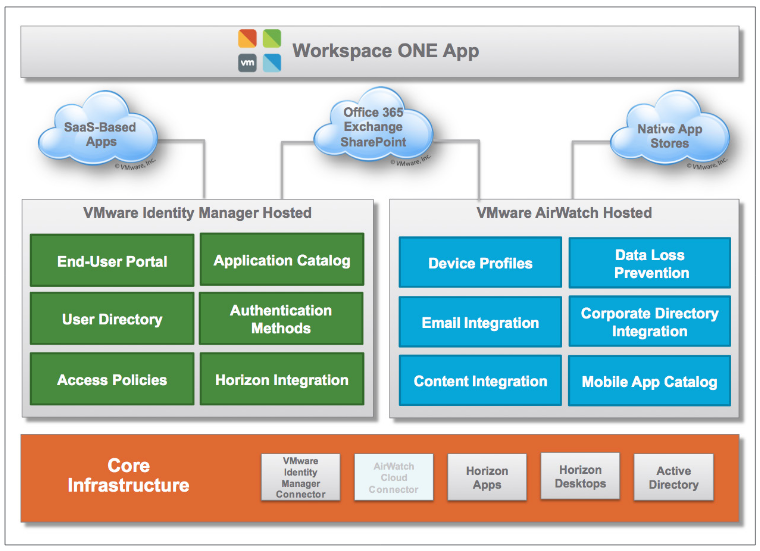Viewport: 760px width, 551px height.
Task: Click the Mobile App Catalog box
Action: pyautogui.click(x=649, y=381)
